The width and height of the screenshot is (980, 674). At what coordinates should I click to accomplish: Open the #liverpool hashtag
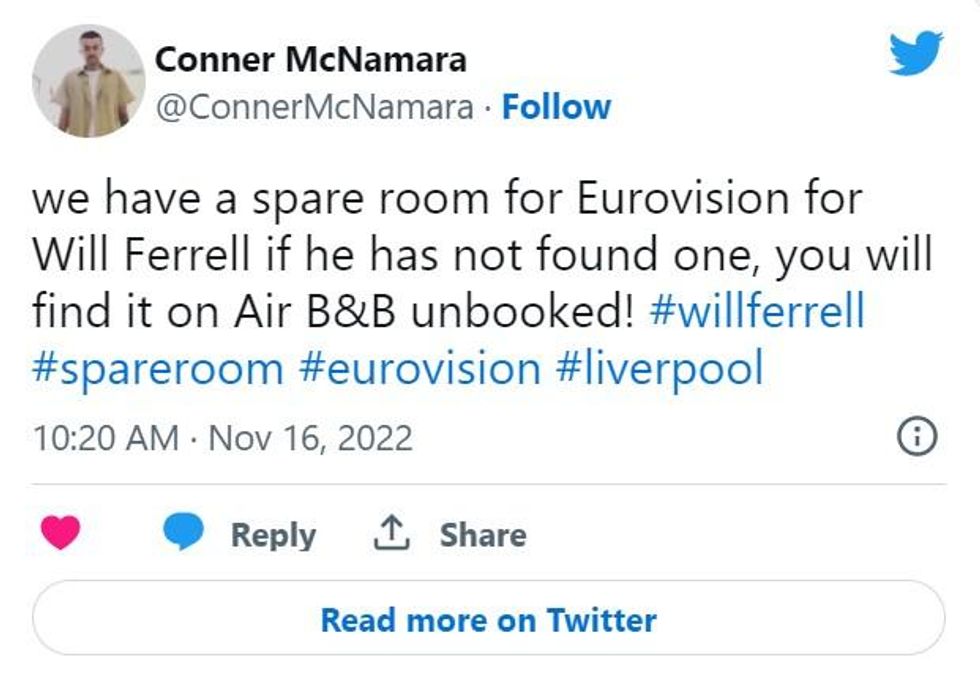(x=660, y=368)
